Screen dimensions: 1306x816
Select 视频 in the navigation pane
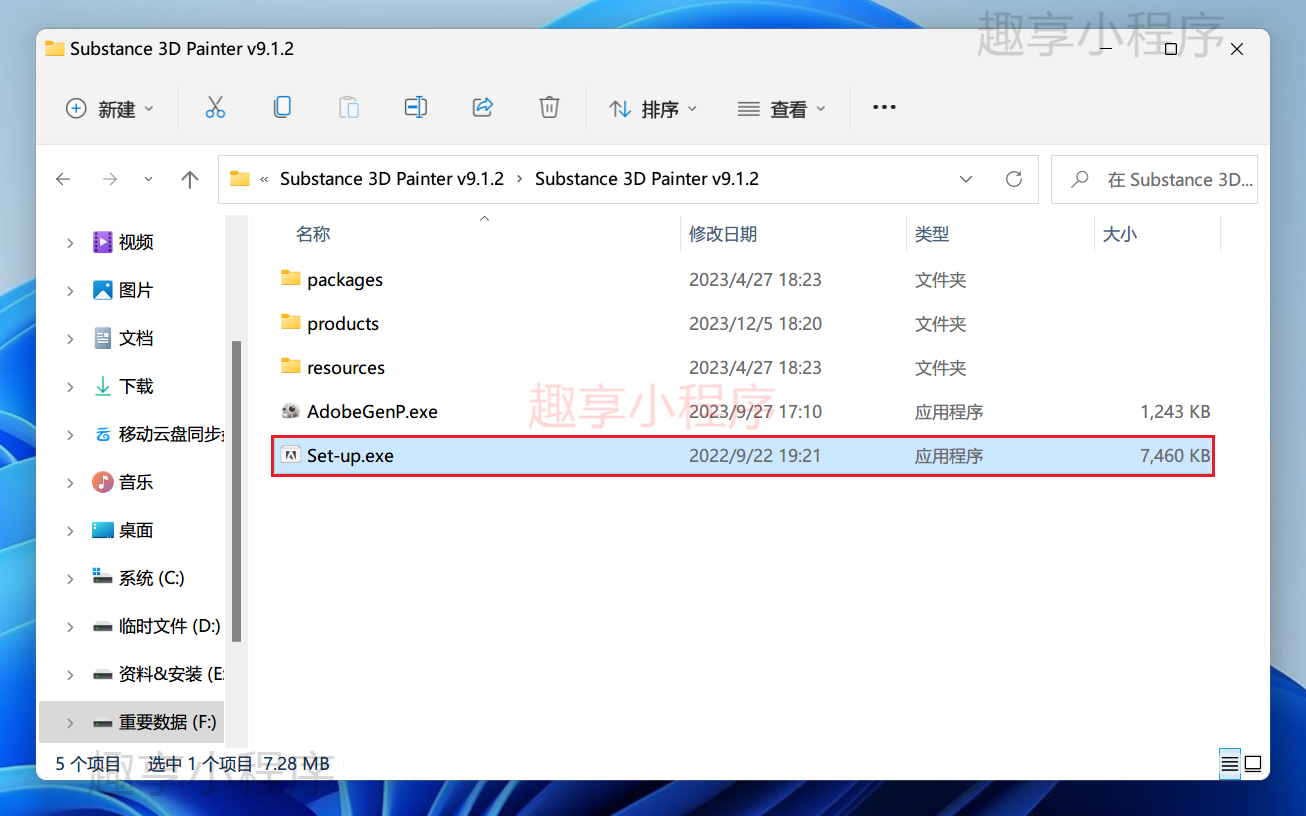click(136, 242)
